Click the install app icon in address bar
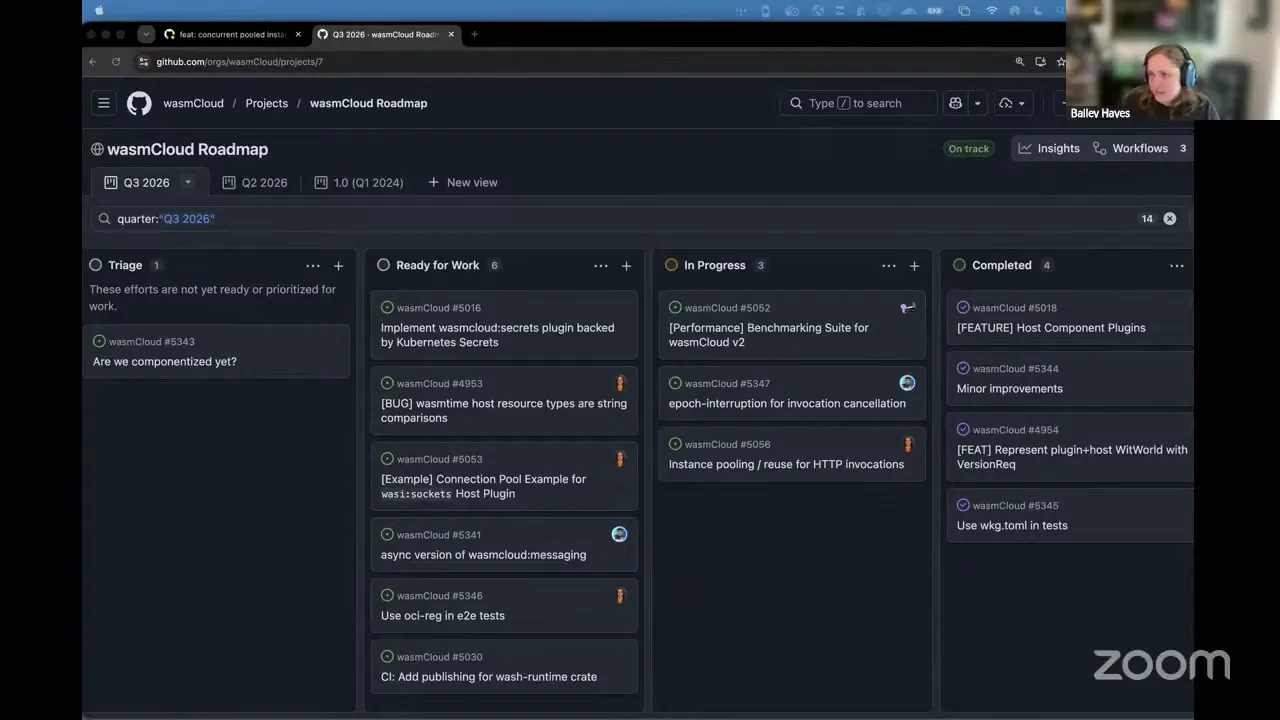The height and width of the screenshot is (720, 1280). 1041,61
